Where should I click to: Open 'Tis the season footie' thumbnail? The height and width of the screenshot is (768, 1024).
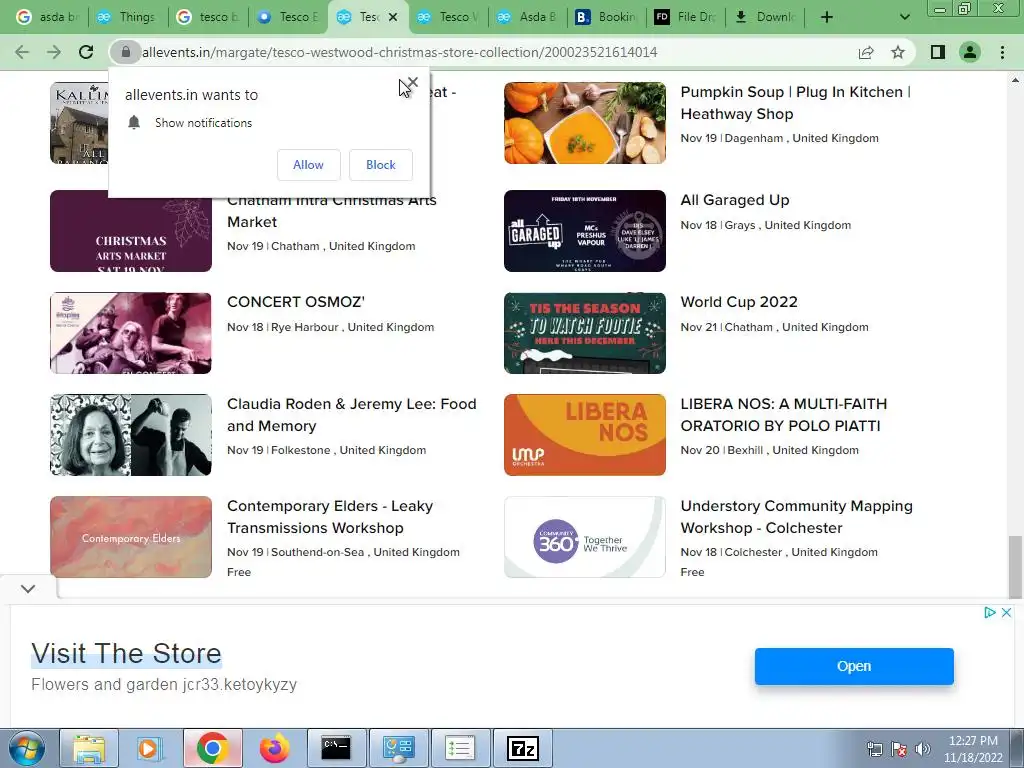(x=584, y=333)
